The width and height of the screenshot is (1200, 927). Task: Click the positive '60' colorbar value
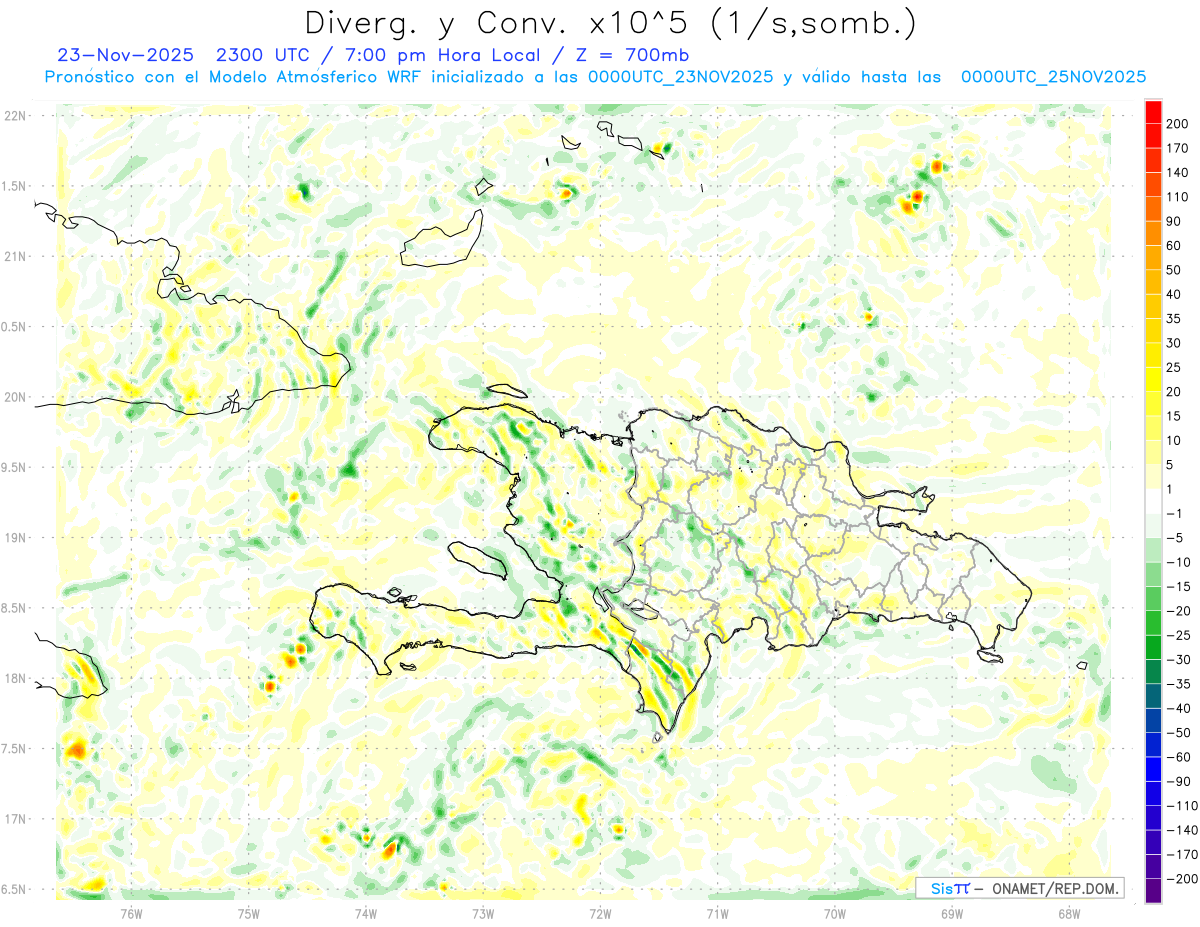coord(1175,246)
